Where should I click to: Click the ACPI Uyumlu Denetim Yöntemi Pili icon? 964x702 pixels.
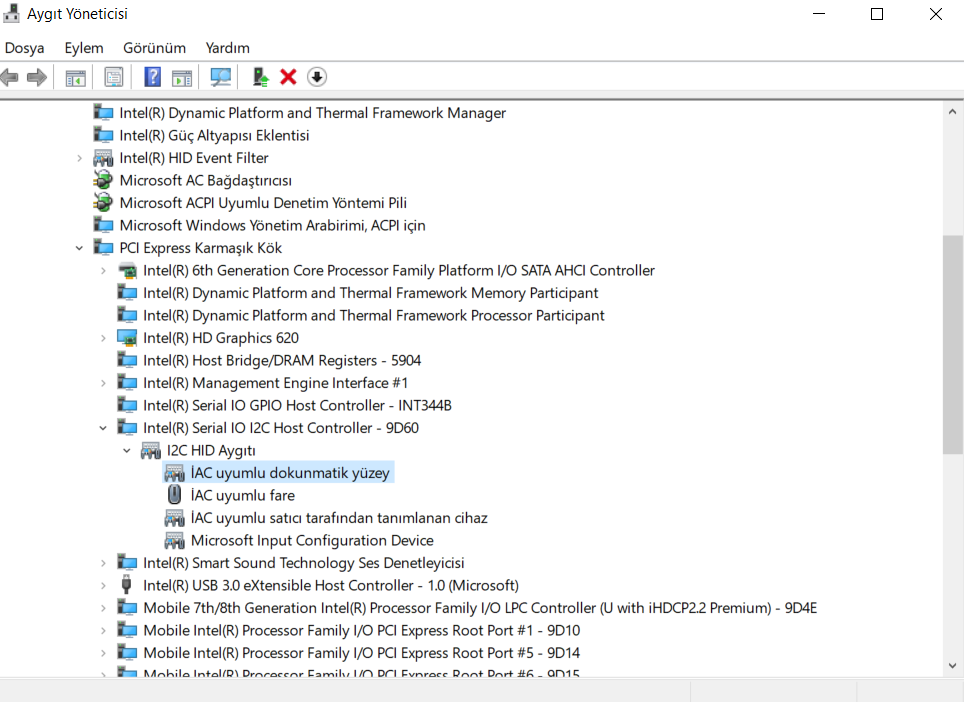tap(103, 202)
